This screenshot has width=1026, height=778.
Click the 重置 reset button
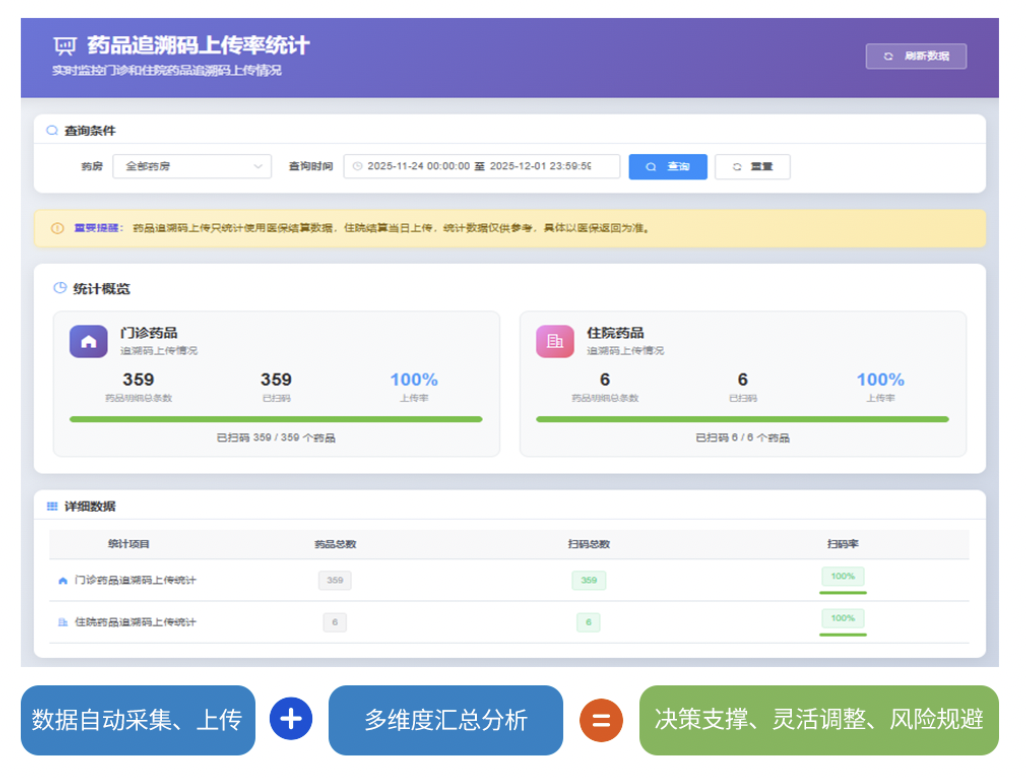[x=752, y=167]
